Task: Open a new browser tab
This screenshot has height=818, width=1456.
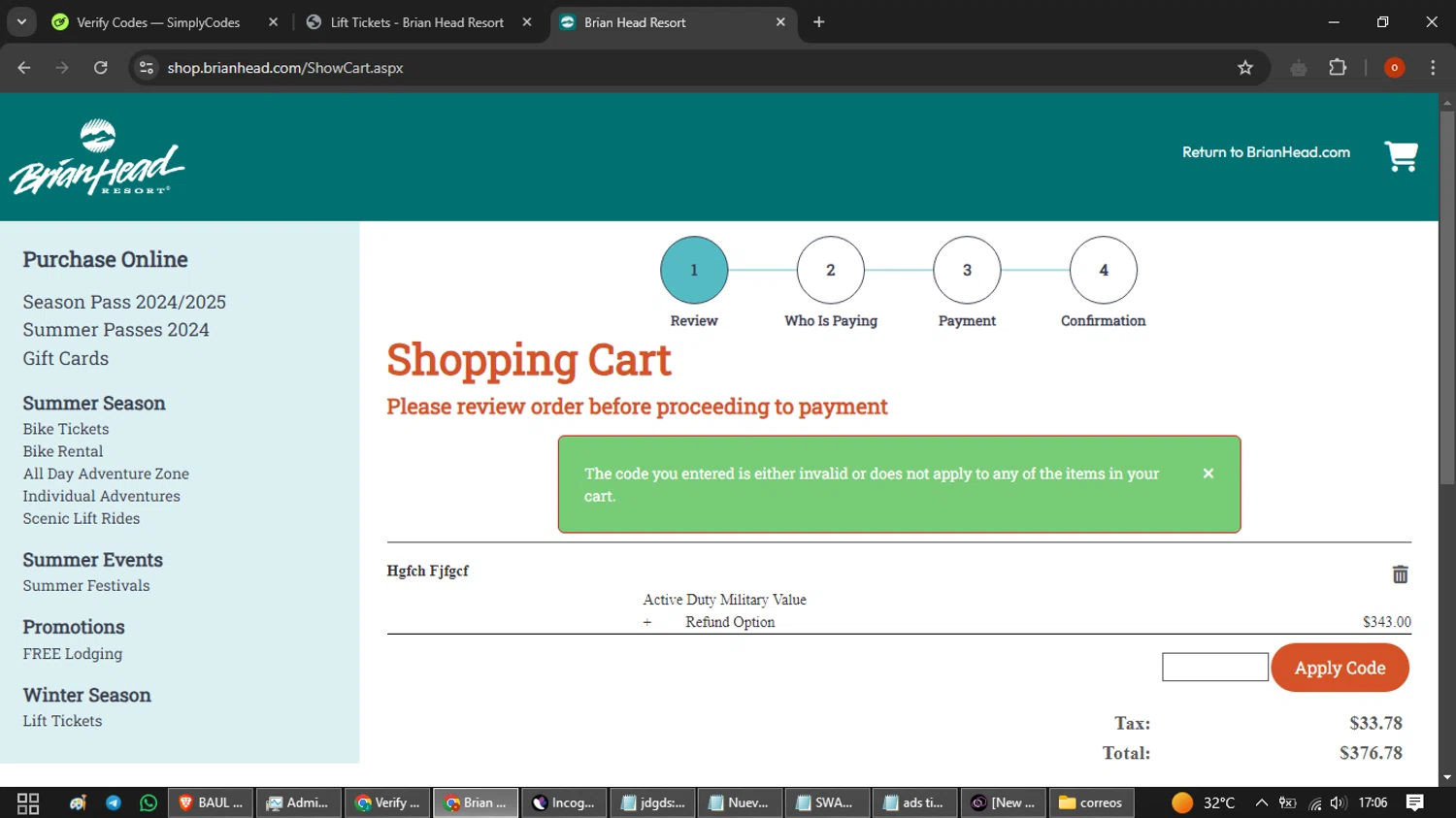Action: coord(819,21)
